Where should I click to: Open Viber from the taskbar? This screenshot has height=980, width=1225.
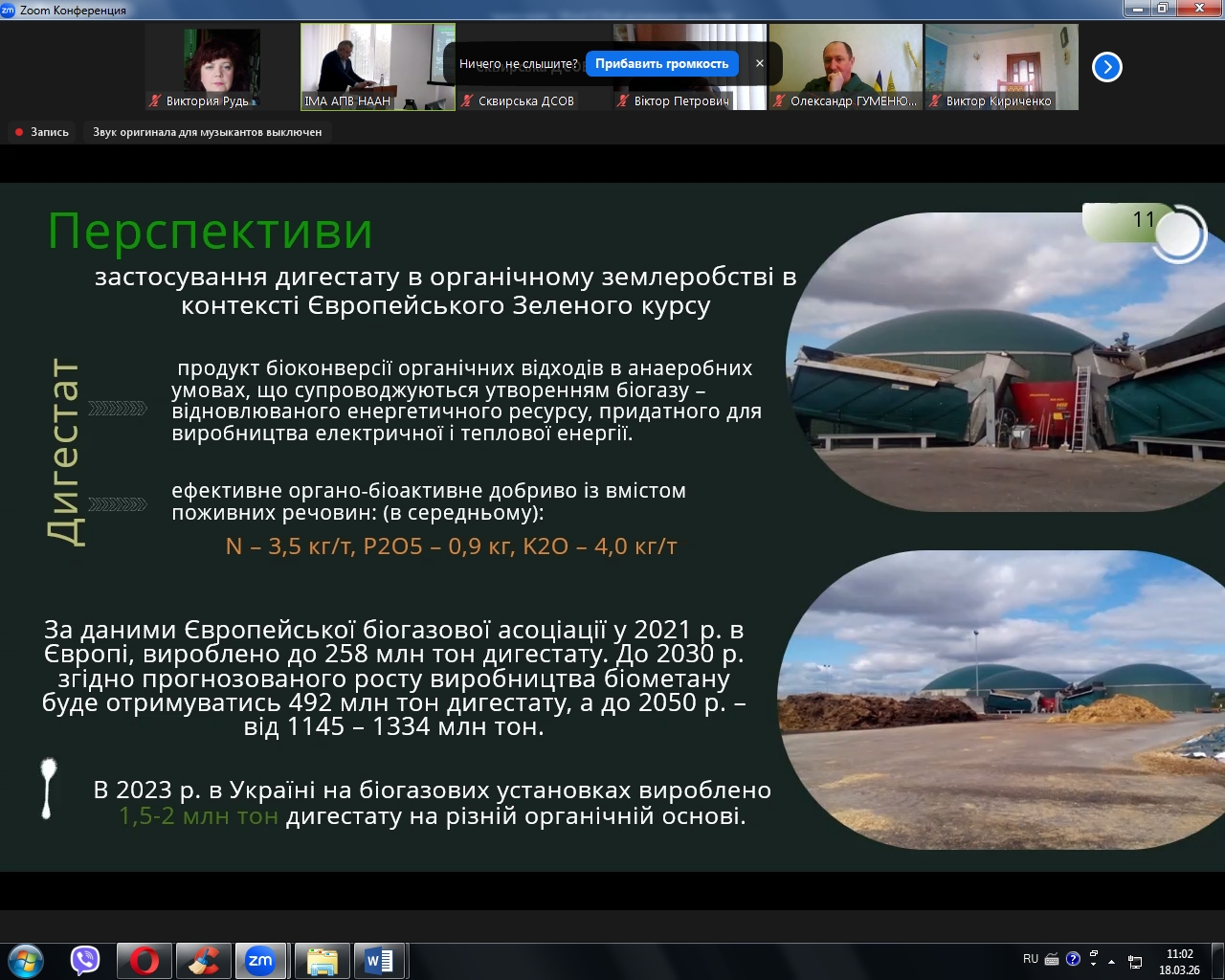[x=85, y=960]
